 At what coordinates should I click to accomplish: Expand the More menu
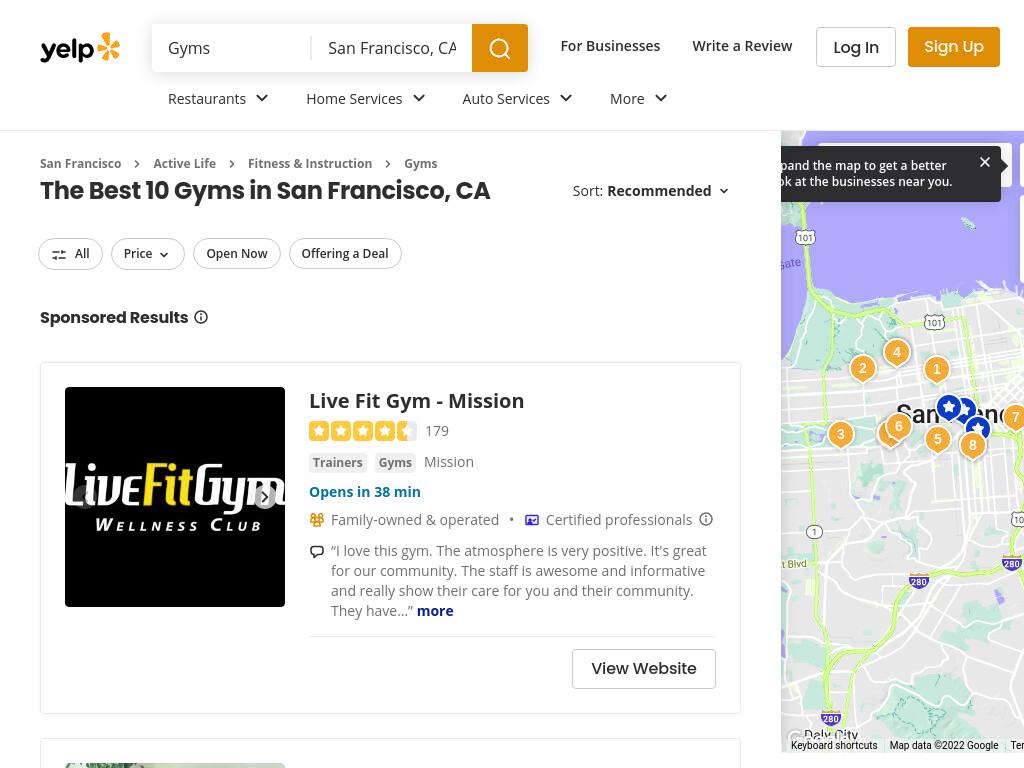(638, 99)
